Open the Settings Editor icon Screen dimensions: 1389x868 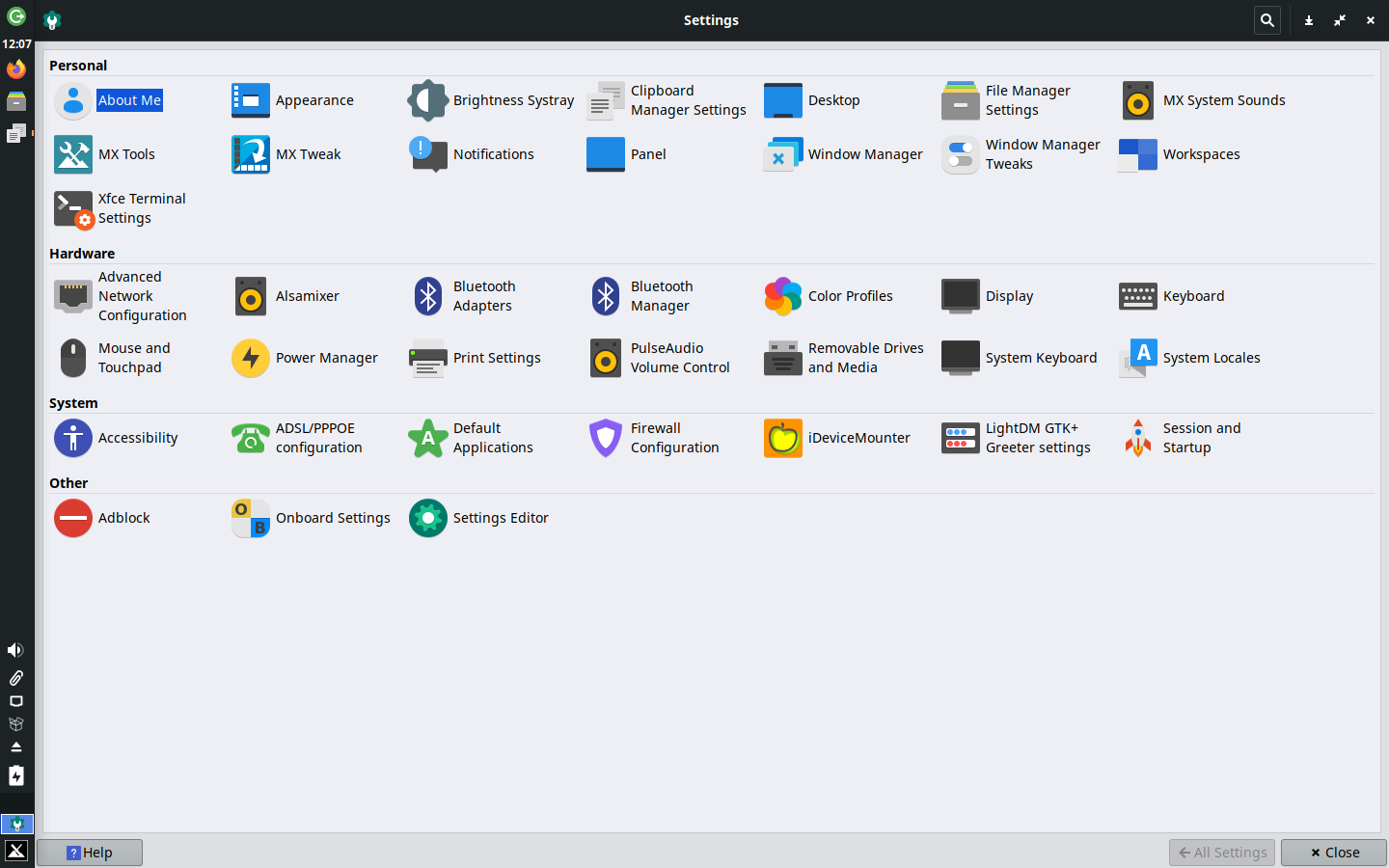428,518
